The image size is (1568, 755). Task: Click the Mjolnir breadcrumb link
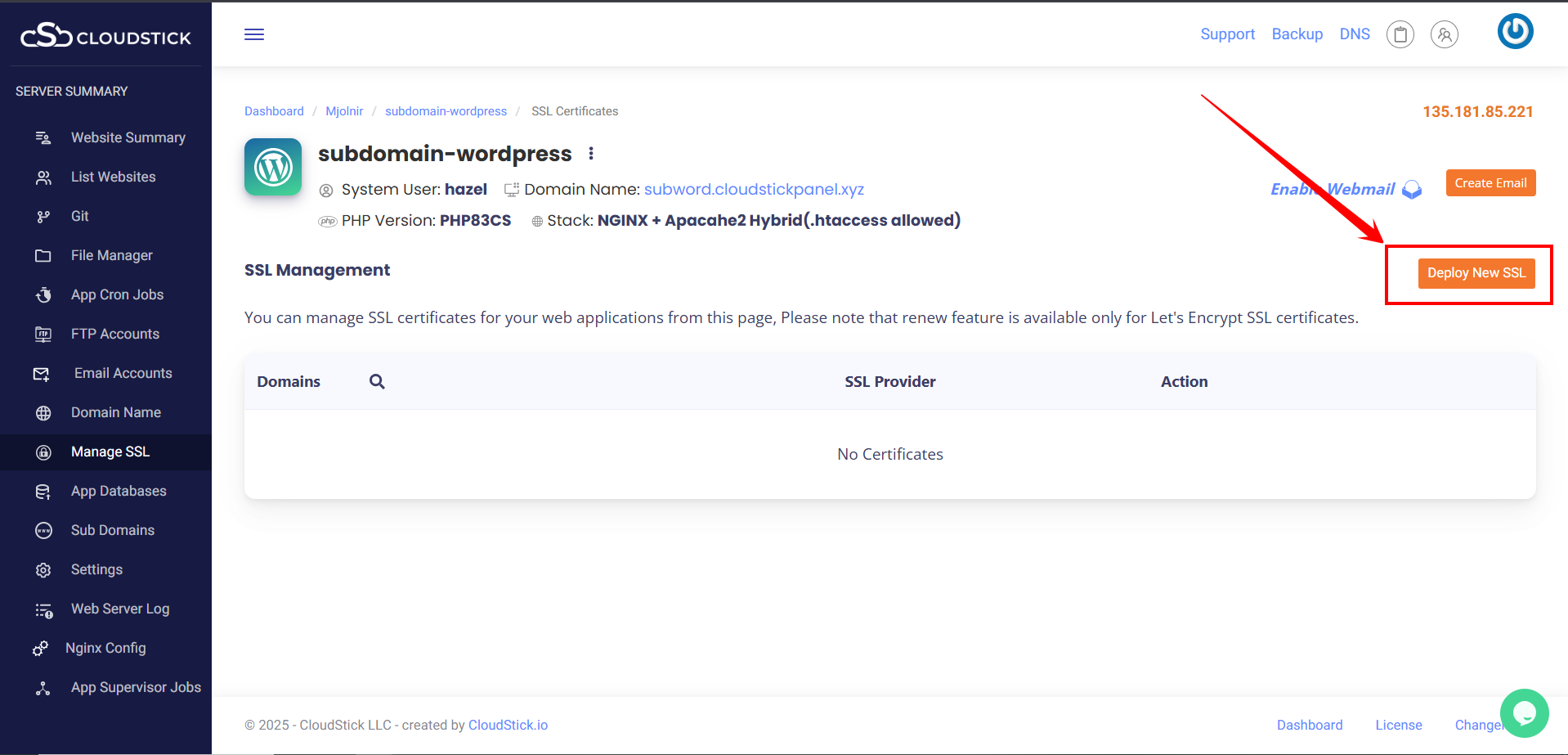click(x=344, y=111)
